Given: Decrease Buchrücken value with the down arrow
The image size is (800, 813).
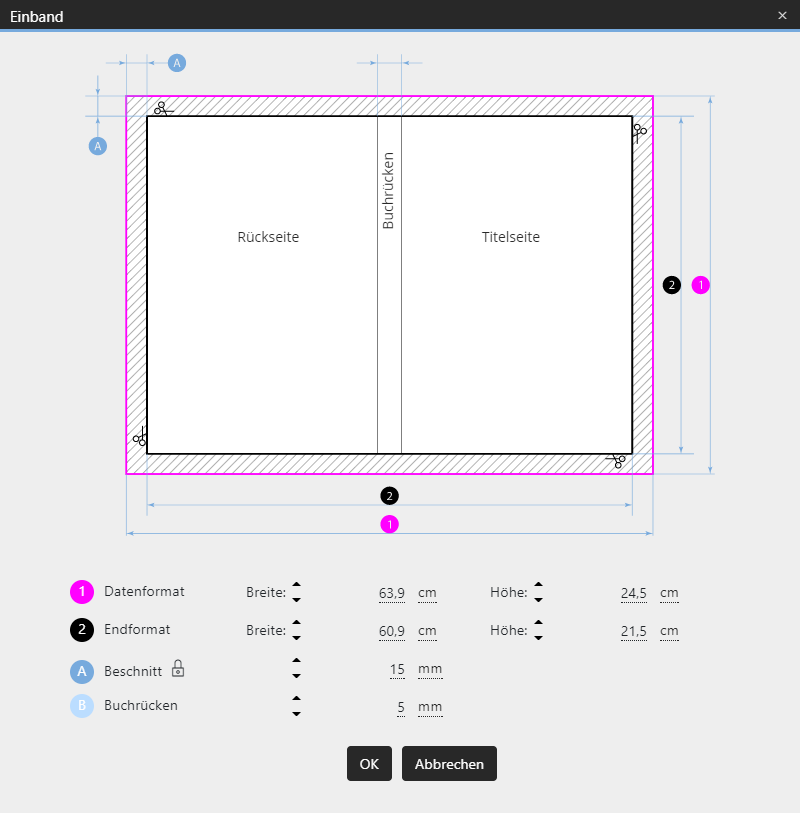Looking at the screenshot, I should click(x=296, y=714).
